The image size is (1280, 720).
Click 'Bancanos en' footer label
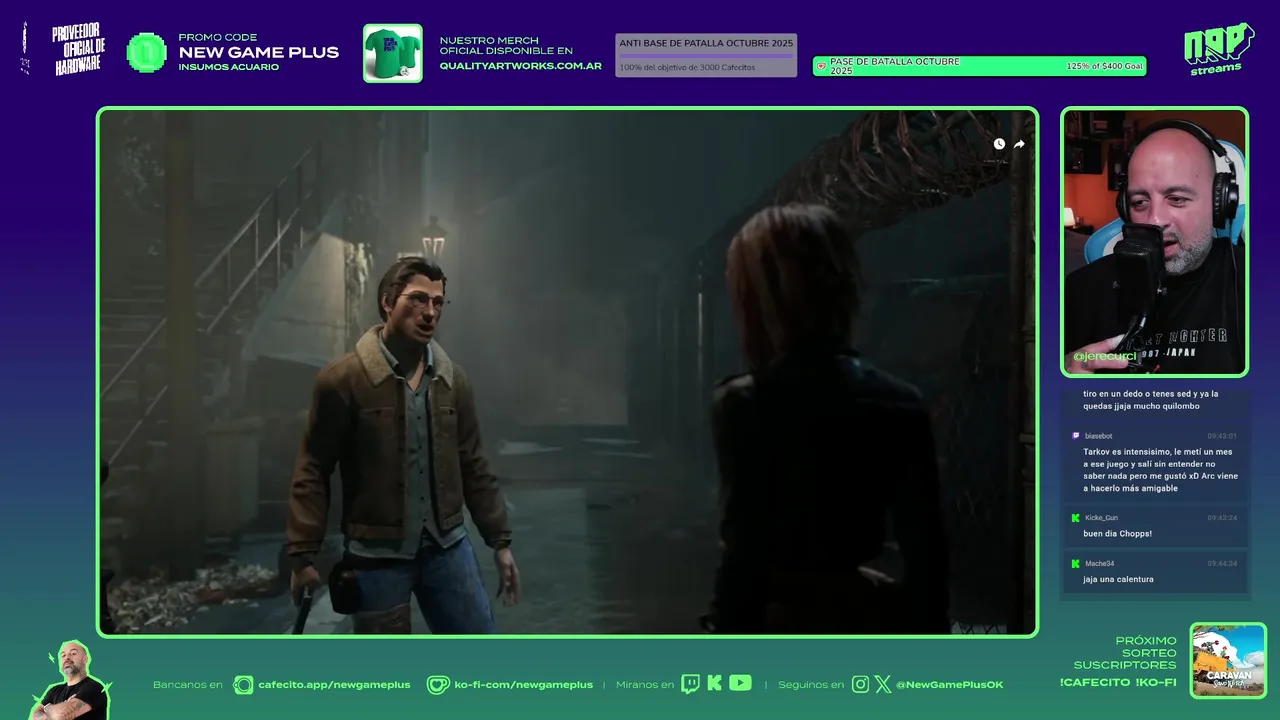coord(188,685)
